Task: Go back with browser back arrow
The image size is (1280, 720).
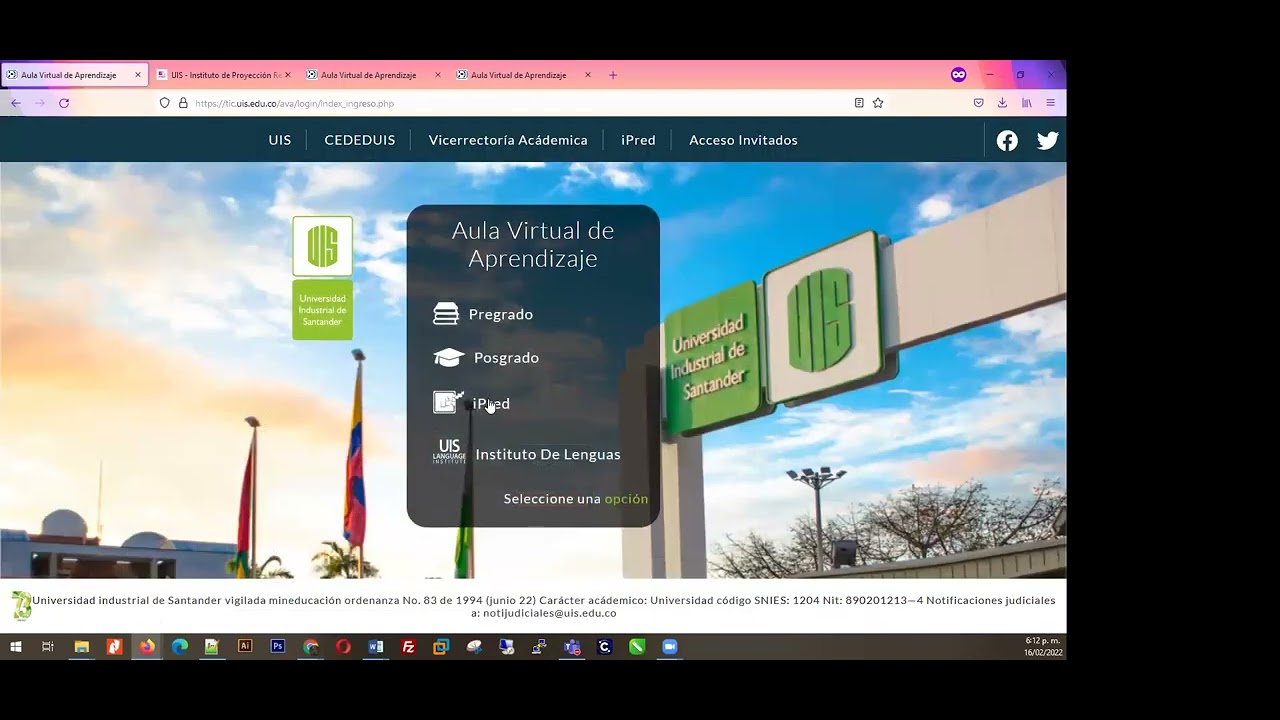Action: click(x=15, y=103)
